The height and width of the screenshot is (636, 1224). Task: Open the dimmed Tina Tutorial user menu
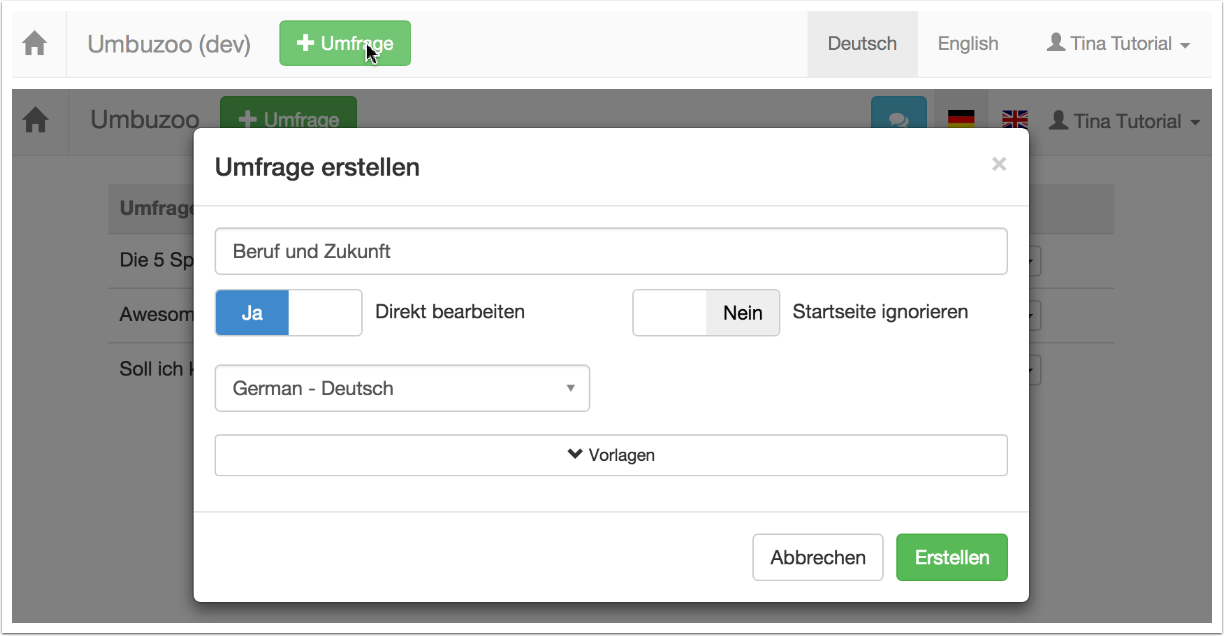(1124, 121)
